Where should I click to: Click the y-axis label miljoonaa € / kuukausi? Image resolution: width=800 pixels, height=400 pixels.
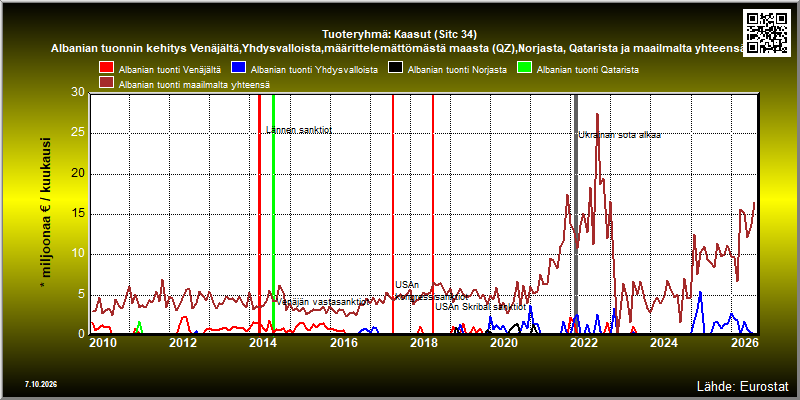46,213
